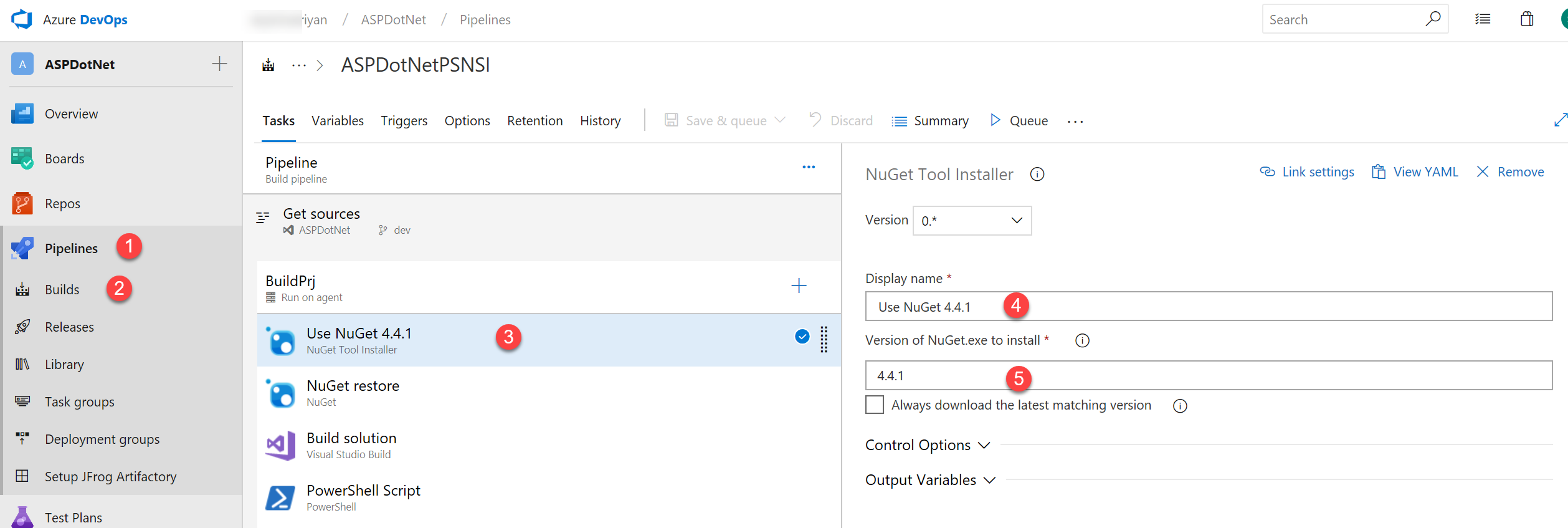The height and width of the screenshot is (528, 1568).
Task: Open the toolbar more actions ellipsis
Action: click(1075, 122)
